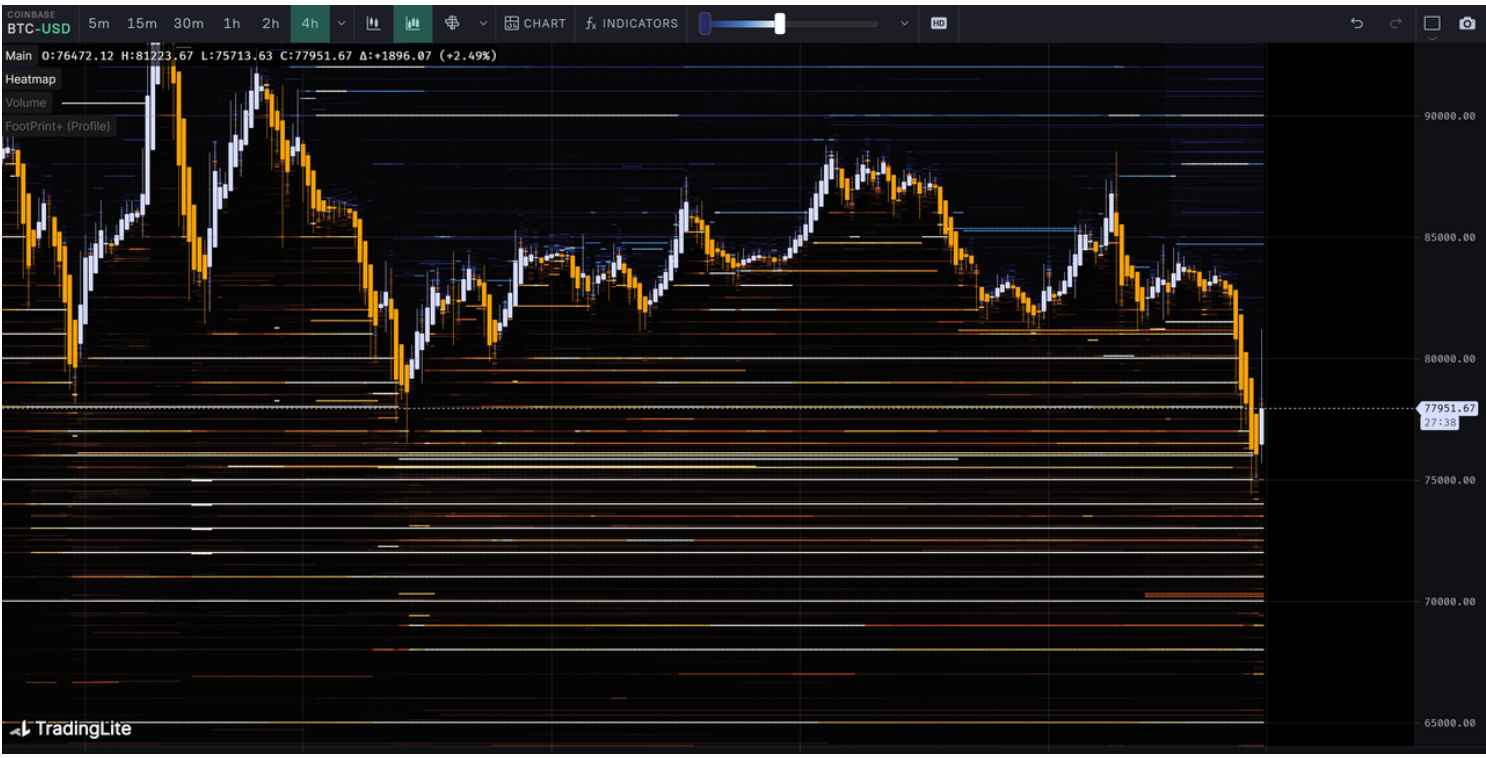This screenshot has width=1486, height=758.
Task: Toggle the Volume layer label
Action: click(26, 103)
